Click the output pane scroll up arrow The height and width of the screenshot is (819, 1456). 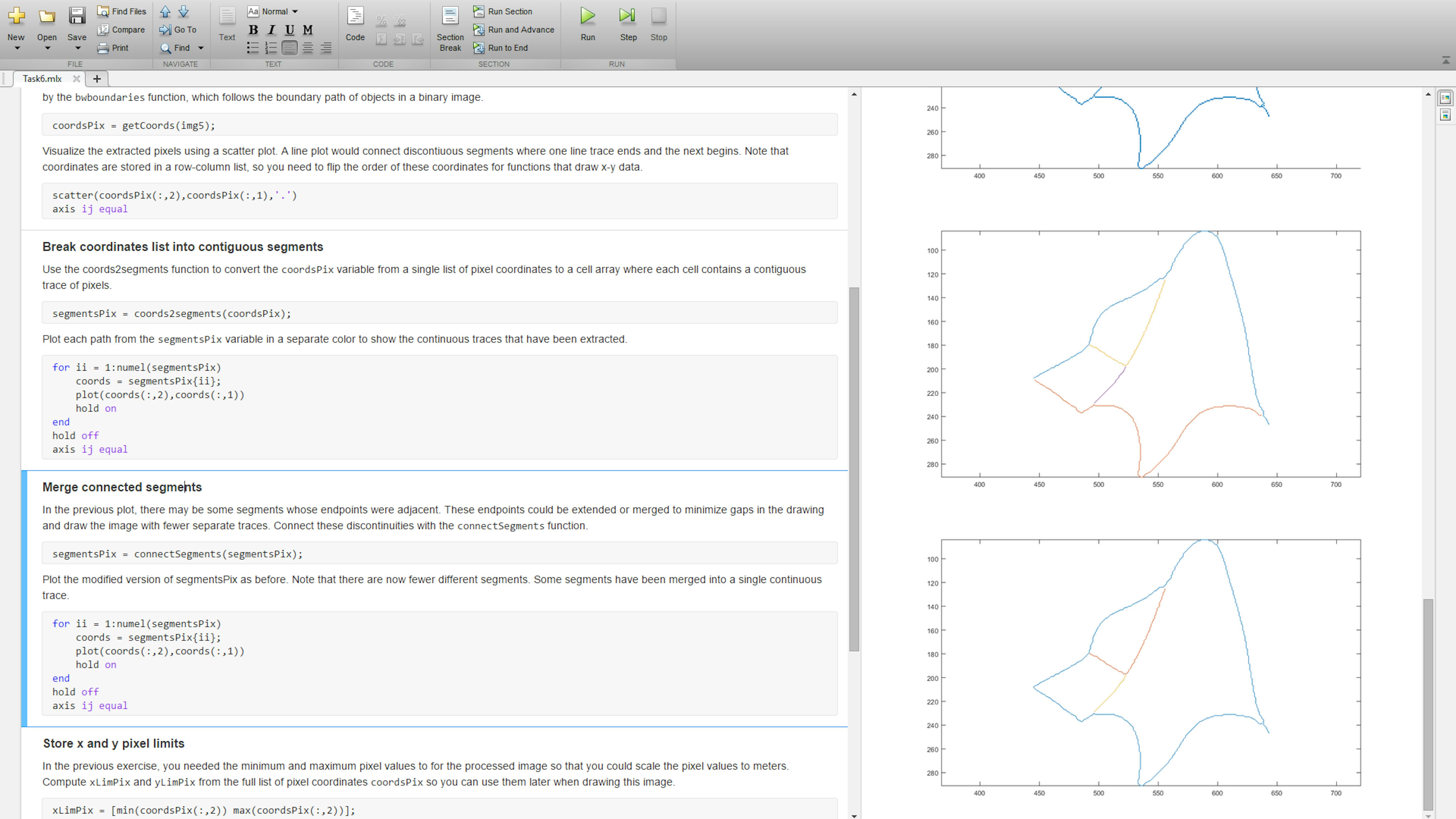(1428, 94)
